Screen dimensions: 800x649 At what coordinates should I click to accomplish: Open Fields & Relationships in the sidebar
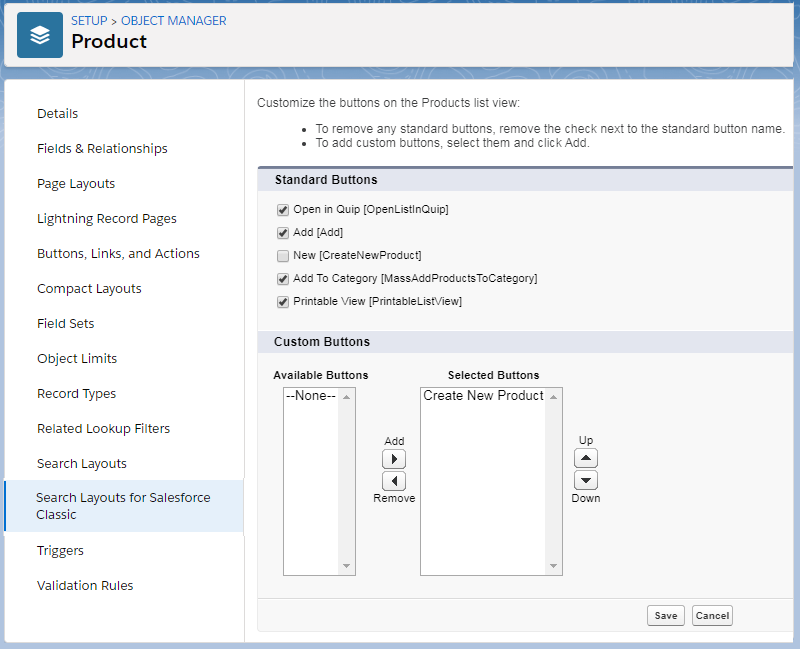[x=102, y=148]
